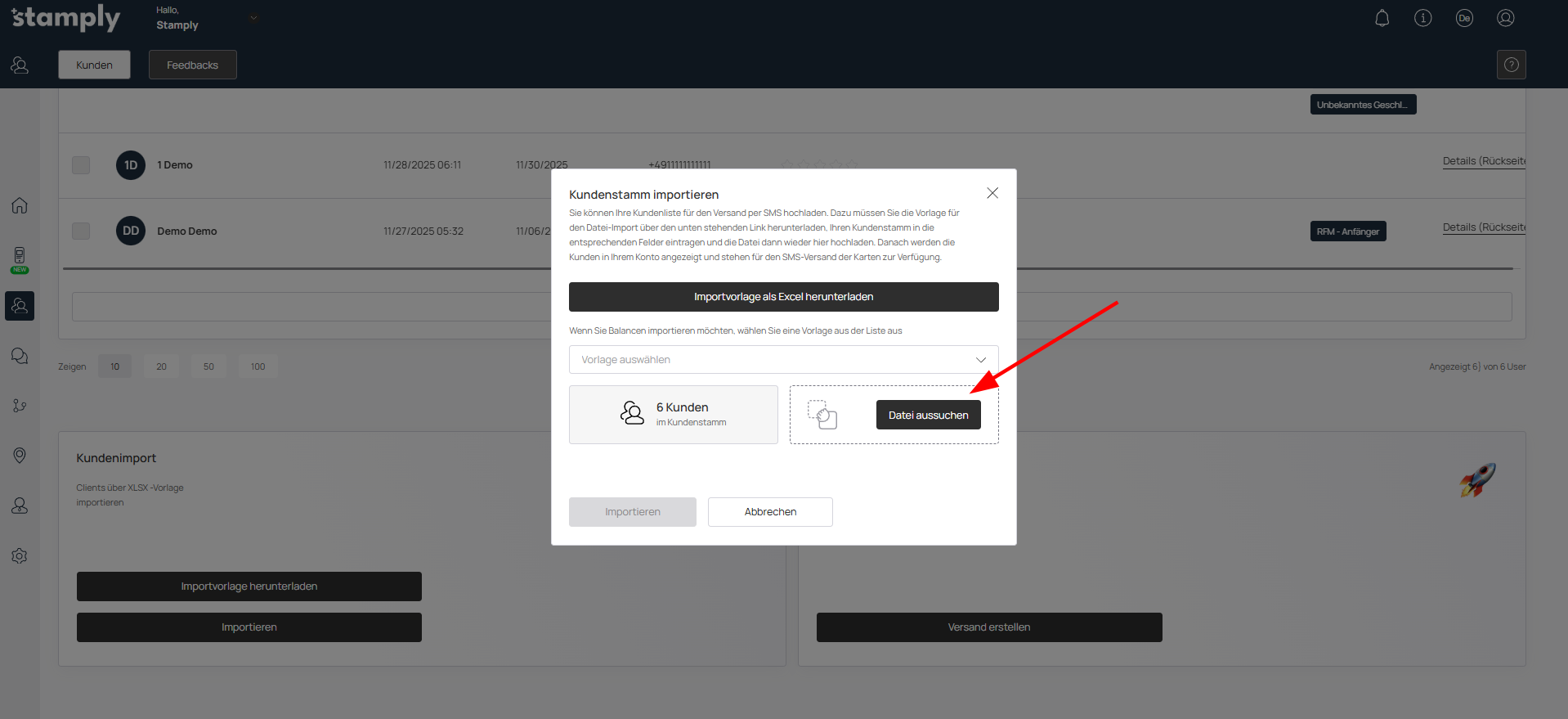Open the location pin sidebar icon
The image size is (1568, 719).
coord(20,456)
